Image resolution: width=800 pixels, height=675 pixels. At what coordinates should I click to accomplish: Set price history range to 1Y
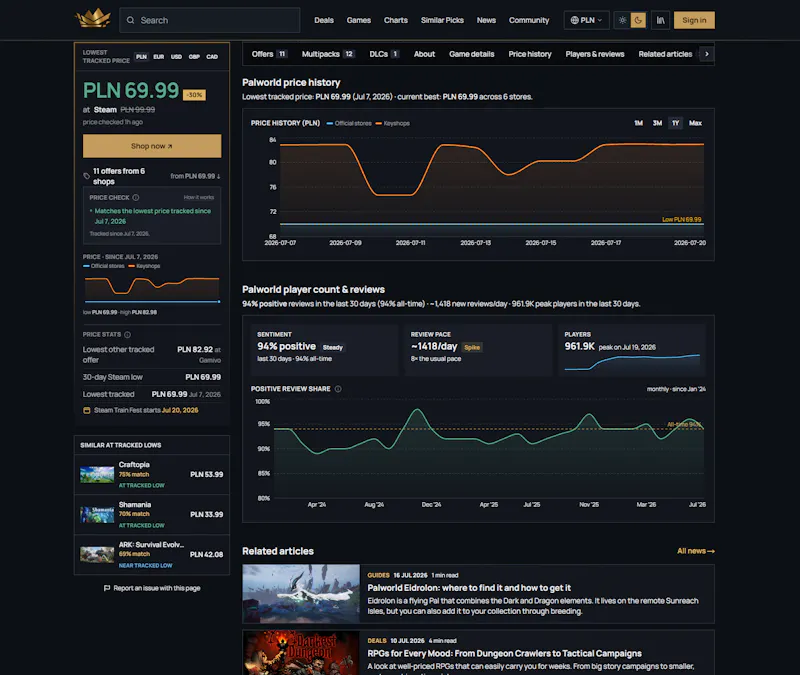676,123
